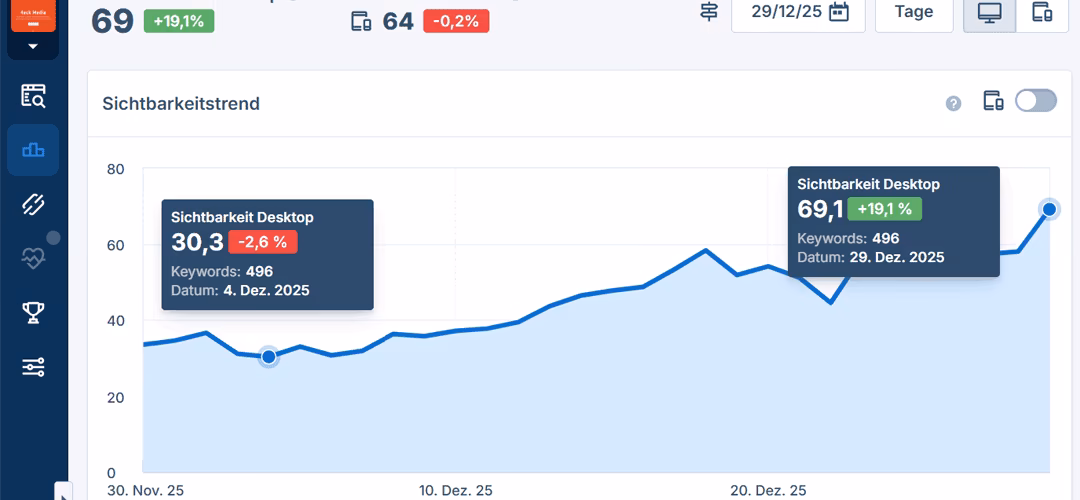The height and width of the screenshot is (500, 1080).
Task: Click the -0,2% mobile visibility badge
Action: [456, 21]
